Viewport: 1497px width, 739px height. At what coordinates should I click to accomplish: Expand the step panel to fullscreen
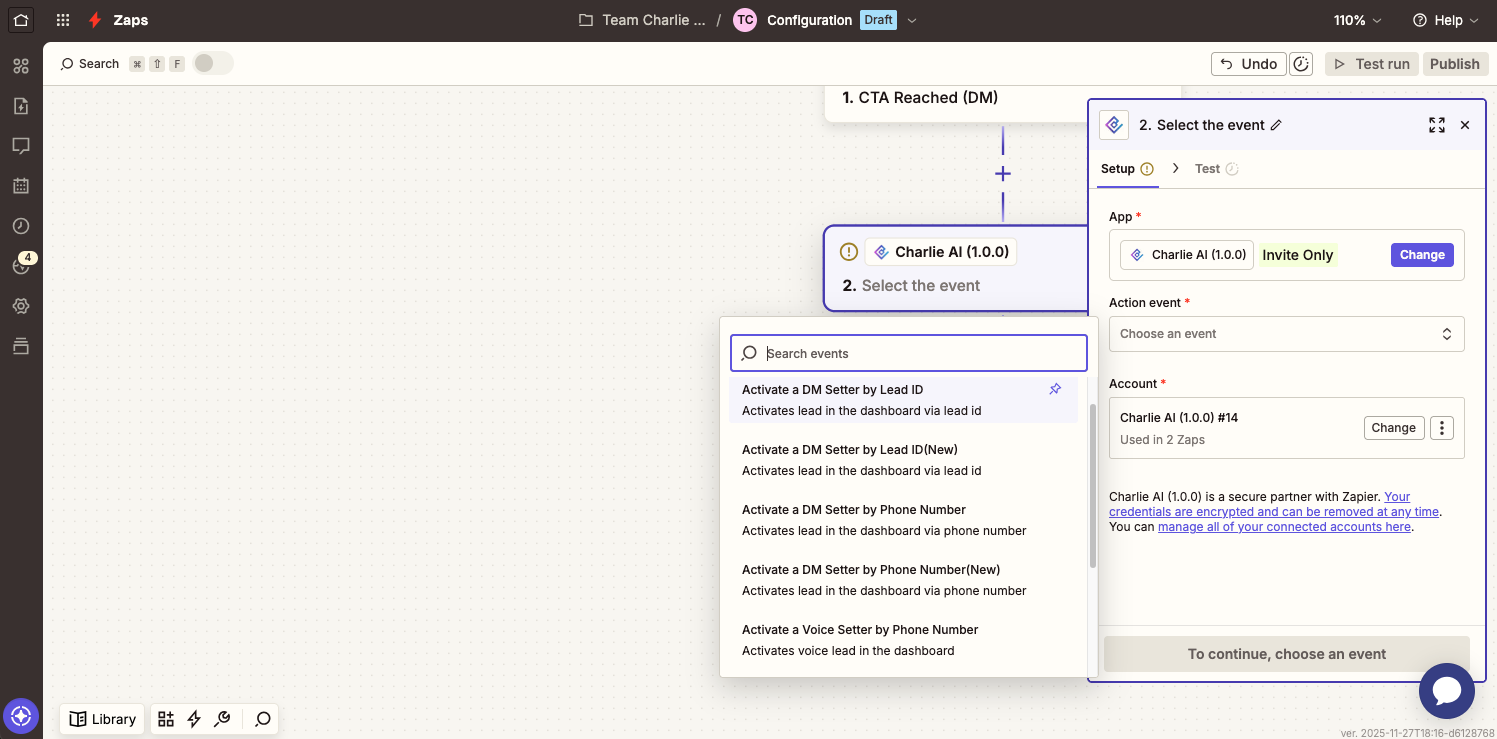[x=1437, y=125]
